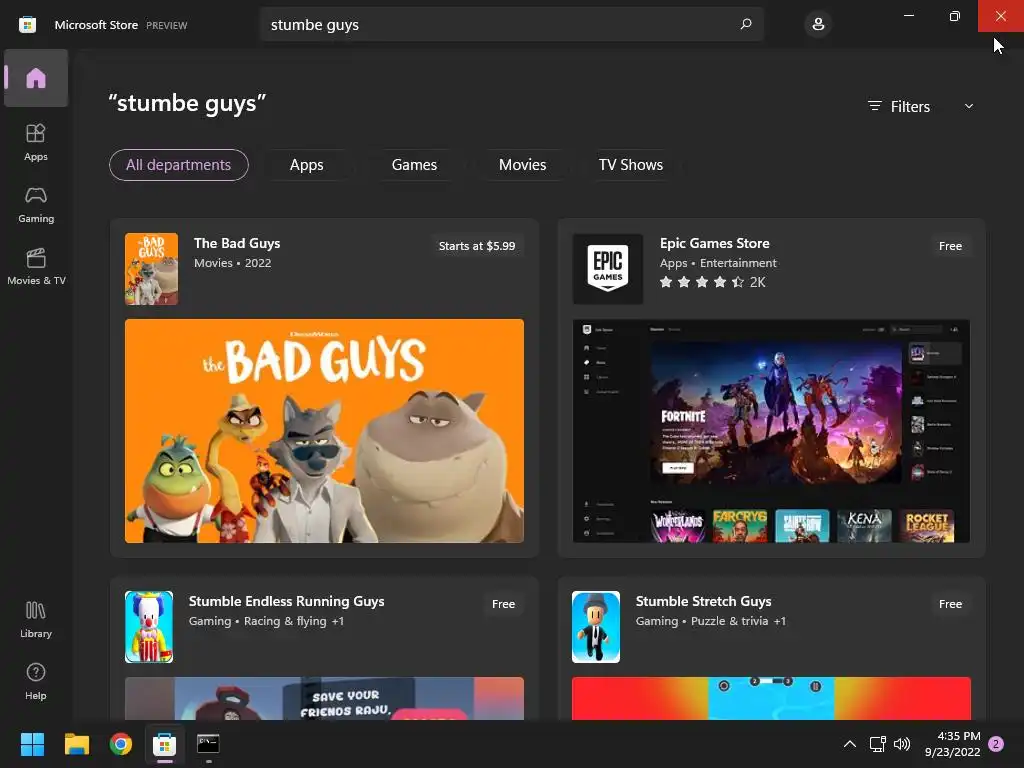Open the user account profile icon
1024x768 pixels.
click(x=818, y=24)
